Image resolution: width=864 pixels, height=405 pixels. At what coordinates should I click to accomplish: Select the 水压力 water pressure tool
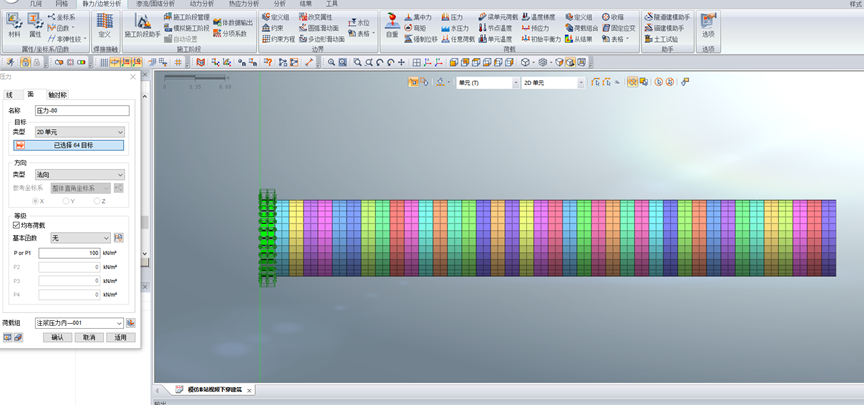click(455, 28)
